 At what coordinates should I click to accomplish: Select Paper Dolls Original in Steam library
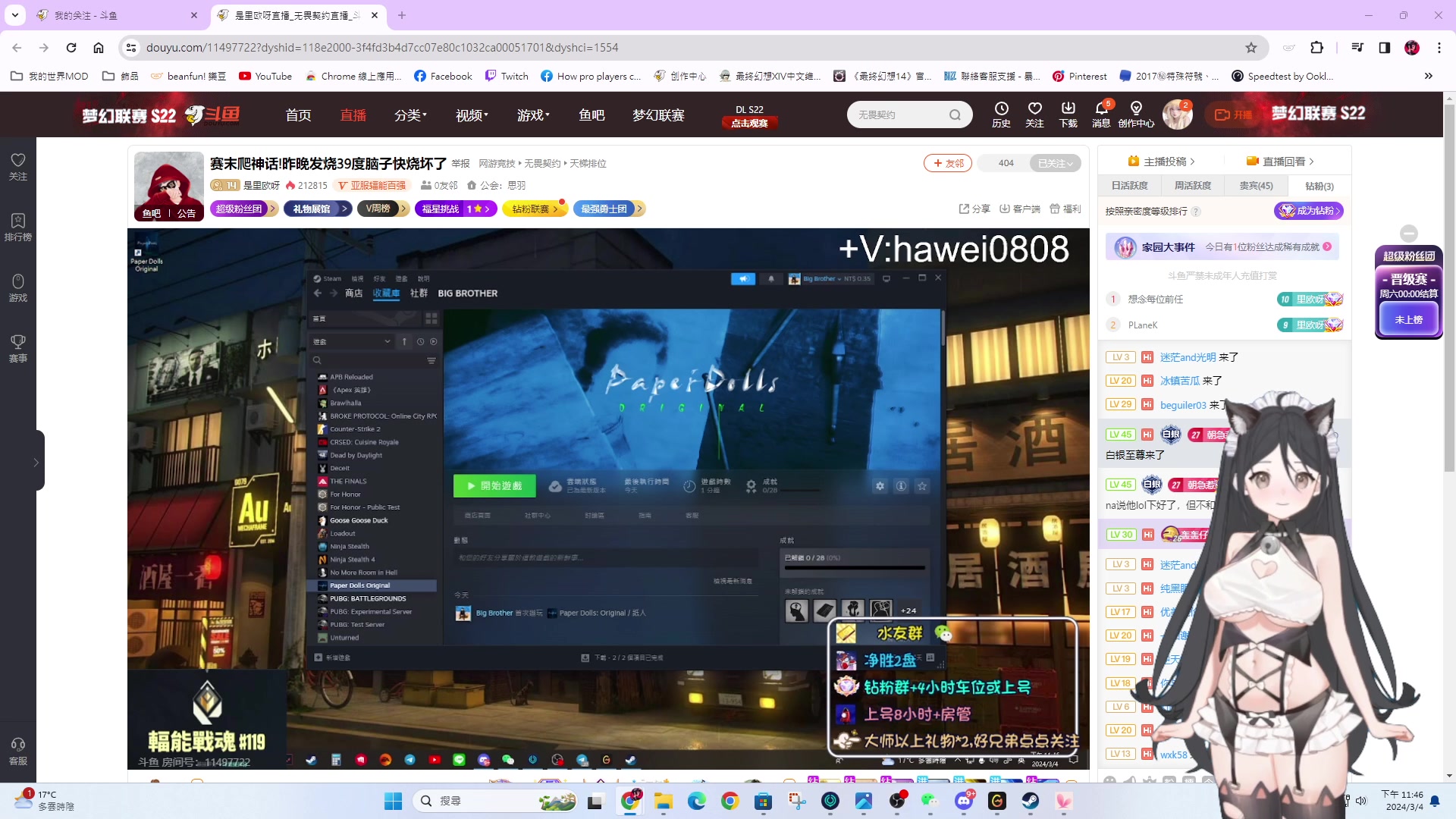point(360,585)
